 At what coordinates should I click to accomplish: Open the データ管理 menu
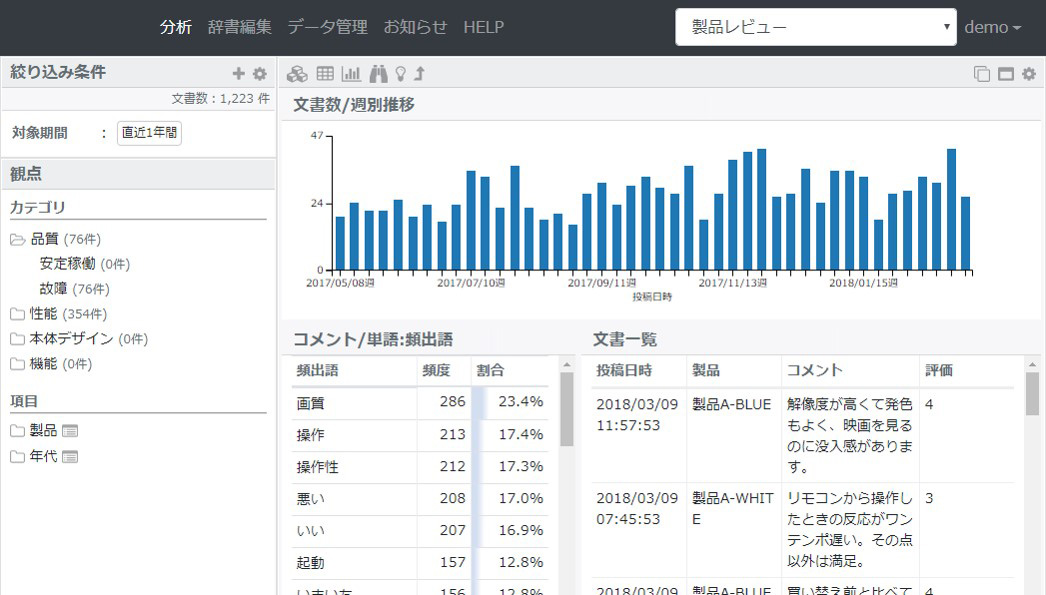click(x=328, y=27)
